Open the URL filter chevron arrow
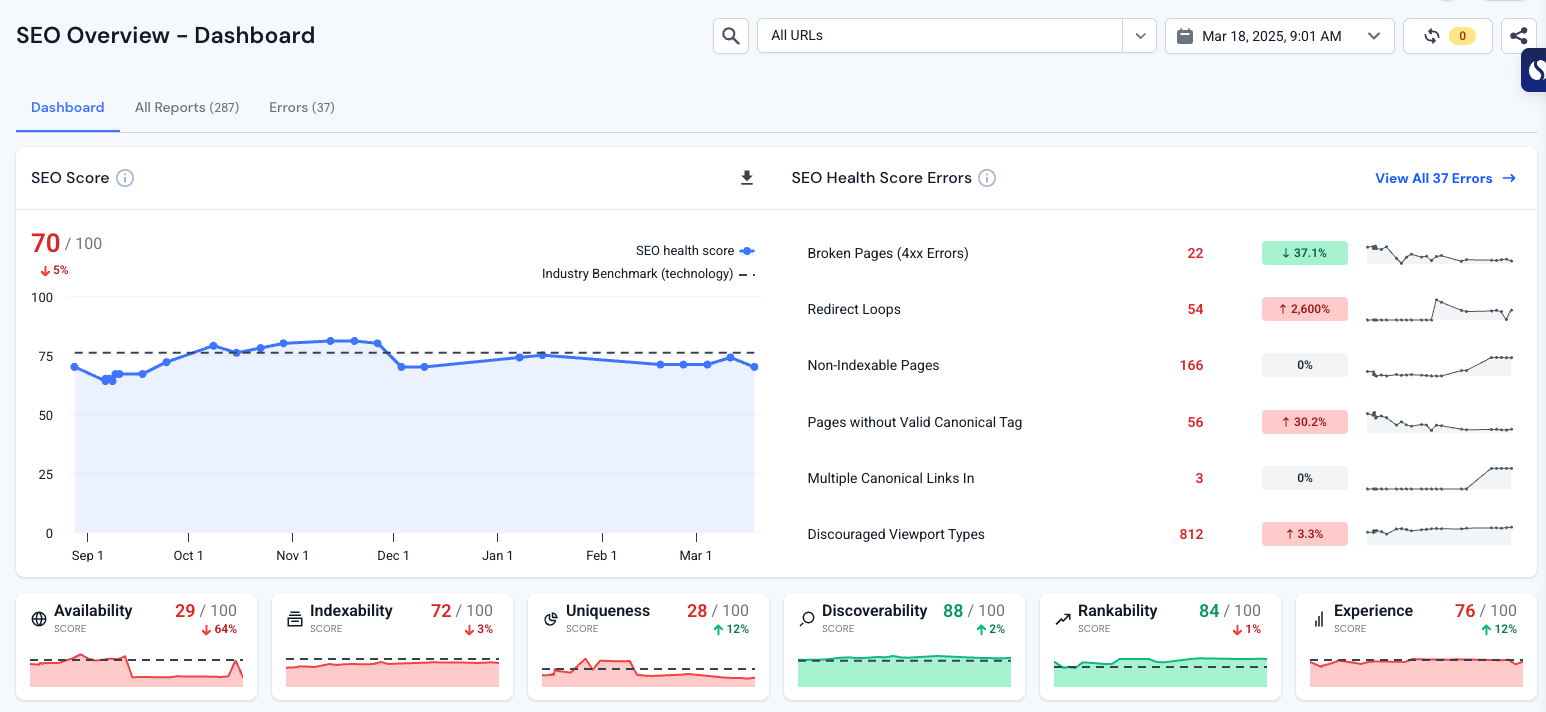The image size is (1546, 712). tap(1139, 35)
